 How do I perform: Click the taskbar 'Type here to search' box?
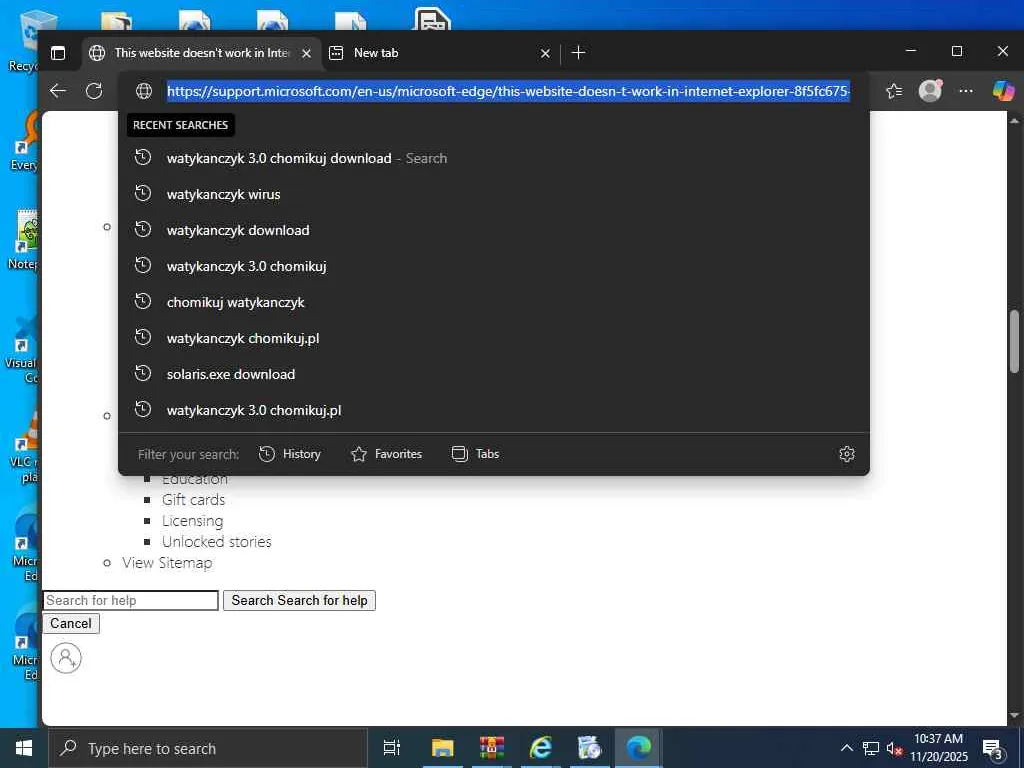point(208,748)
